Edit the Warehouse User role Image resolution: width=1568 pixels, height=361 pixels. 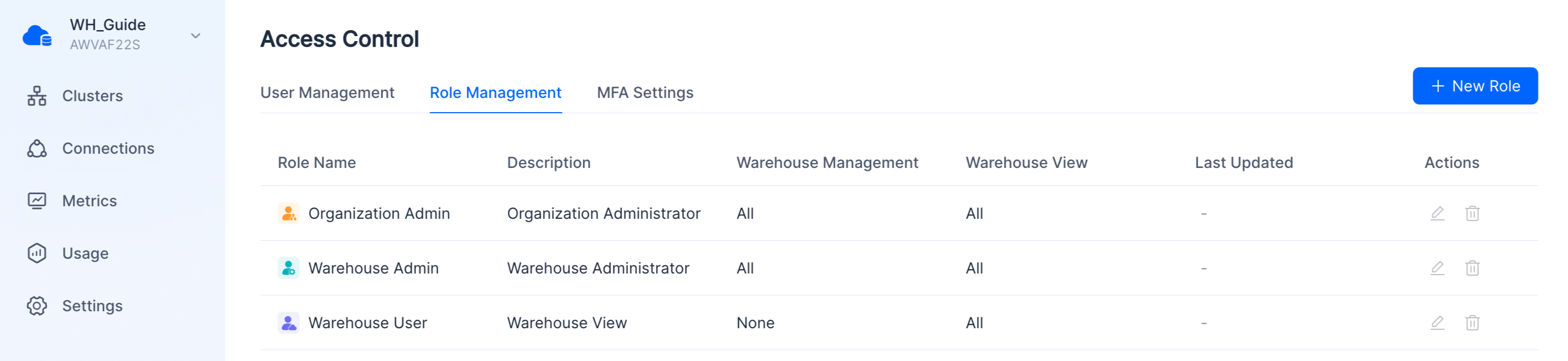(1437, 323)
